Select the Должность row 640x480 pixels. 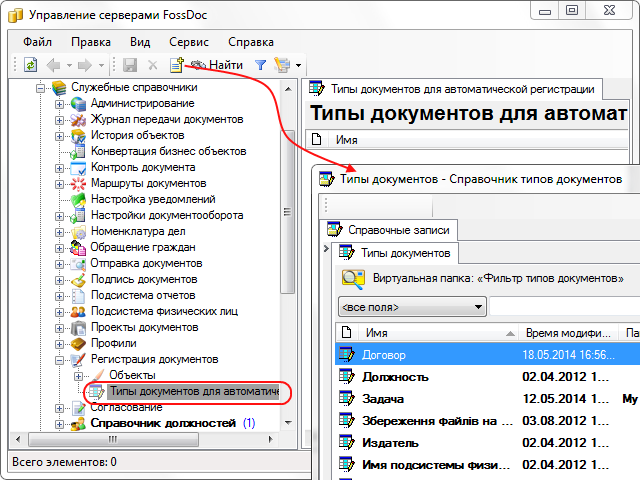pyautogui.click(x=487, y=376)
